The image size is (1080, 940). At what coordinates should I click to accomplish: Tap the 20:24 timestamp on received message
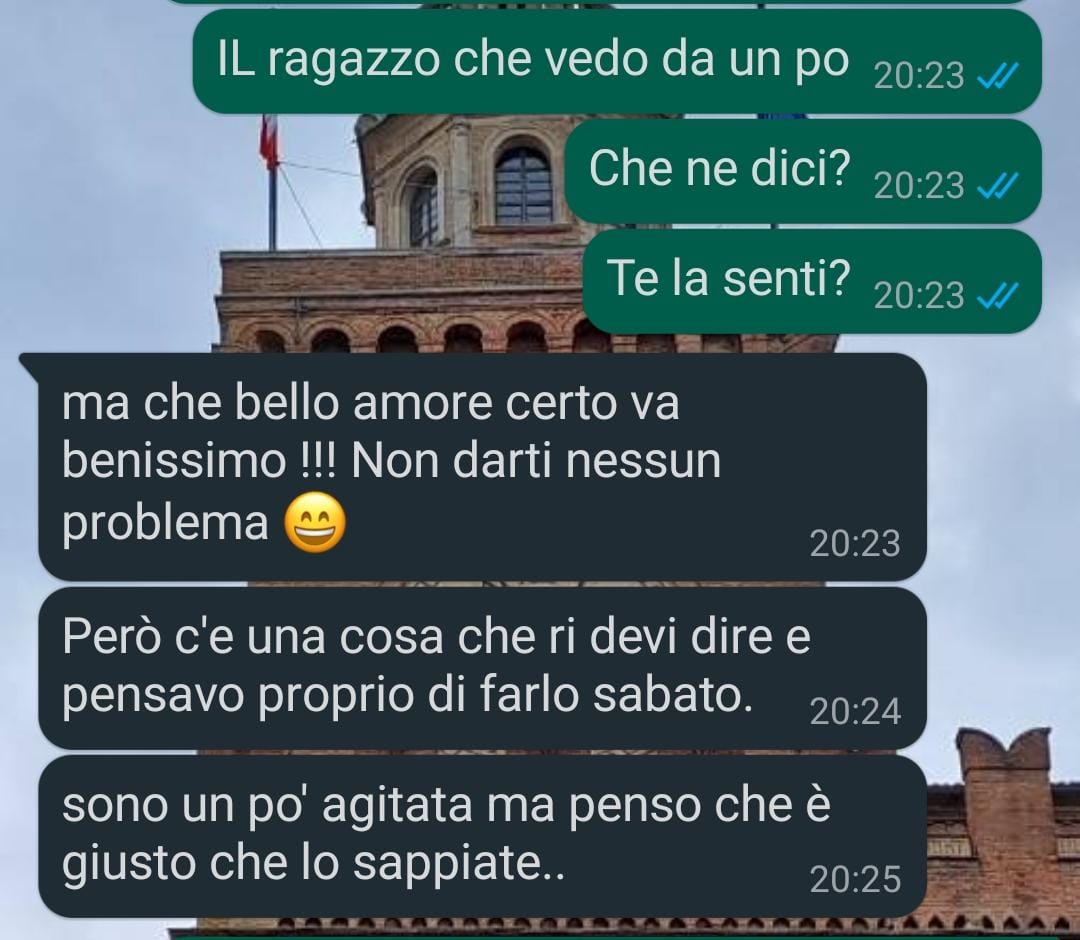coord(855,711)
